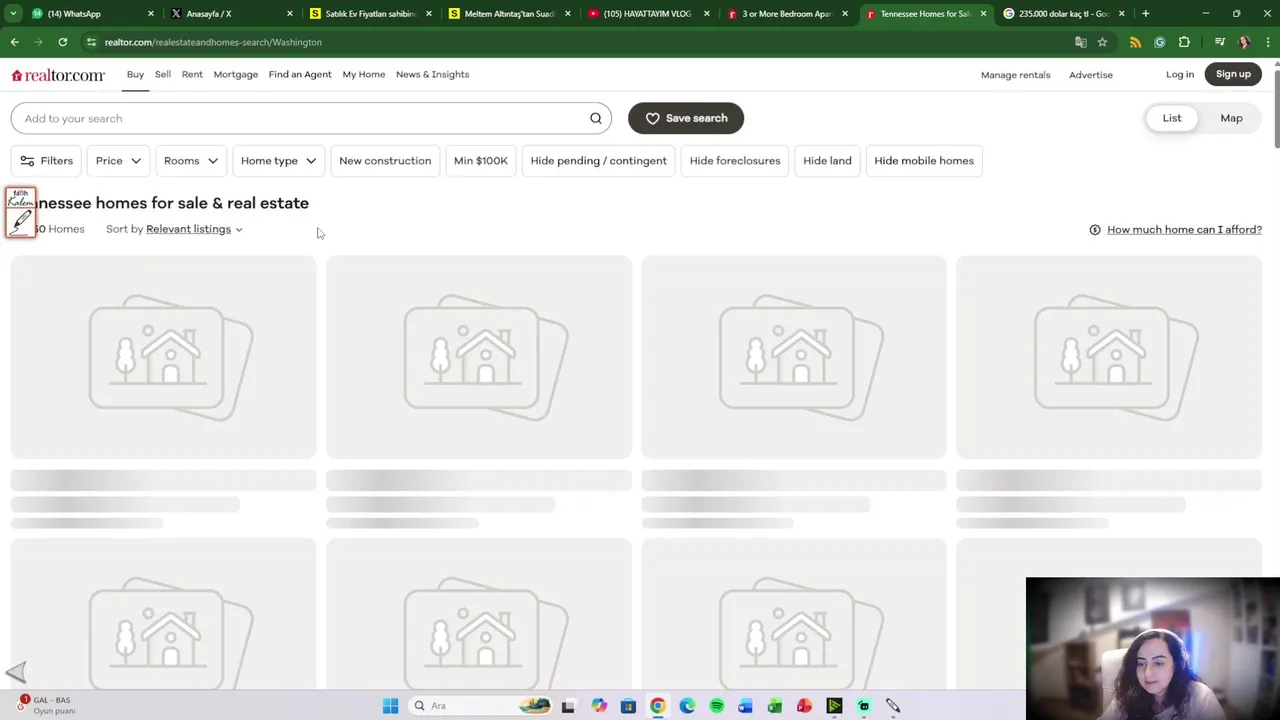Image resolution: width=1280 pixels, height=720 pixels.
Task: Open a new browser tab with plus
Action: [1145, 14]
